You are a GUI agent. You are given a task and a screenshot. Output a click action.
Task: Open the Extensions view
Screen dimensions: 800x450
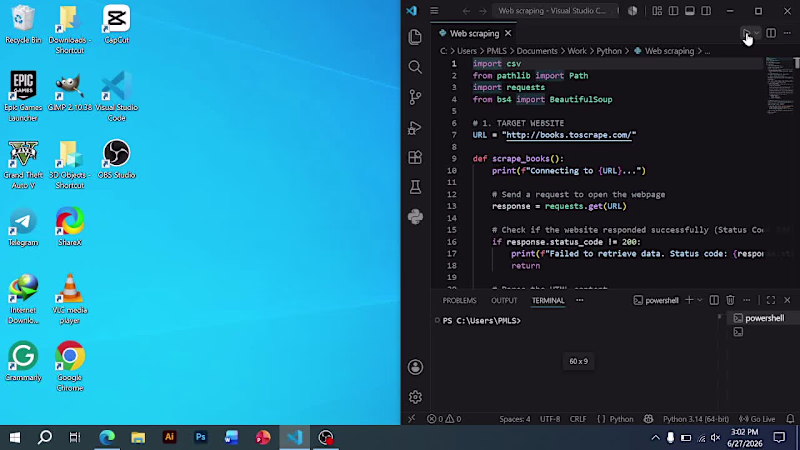click(x=415, y=157)
